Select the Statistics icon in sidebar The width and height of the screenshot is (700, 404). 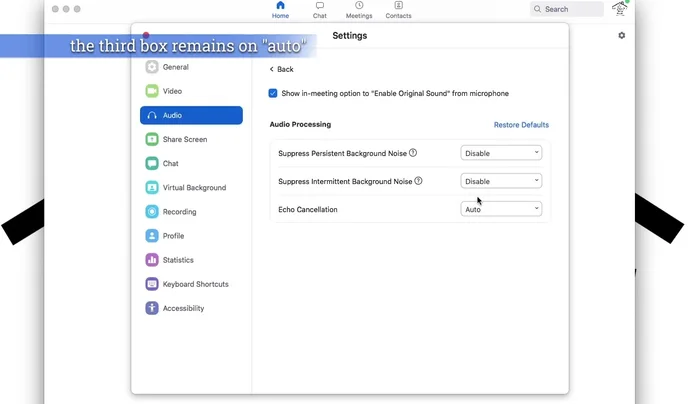click(152, 260)
